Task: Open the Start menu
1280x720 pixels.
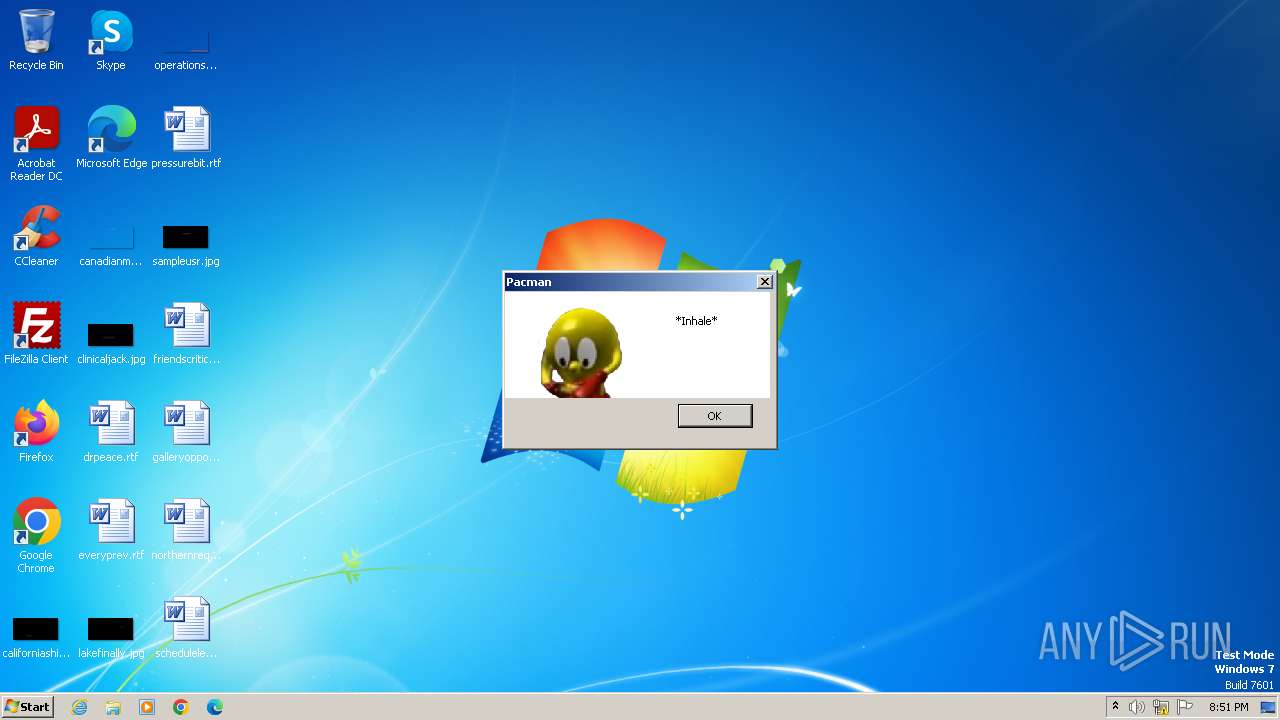Action: (x=27, y=707)
